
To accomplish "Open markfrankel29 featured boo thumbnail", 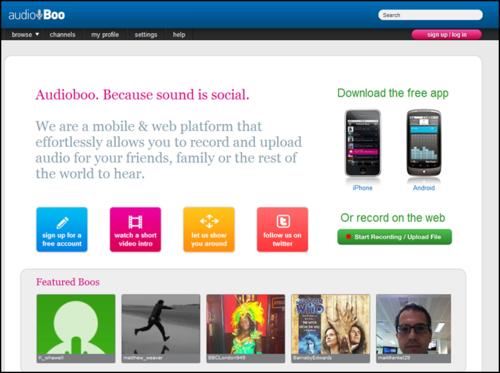I will [x=413, y=328].
